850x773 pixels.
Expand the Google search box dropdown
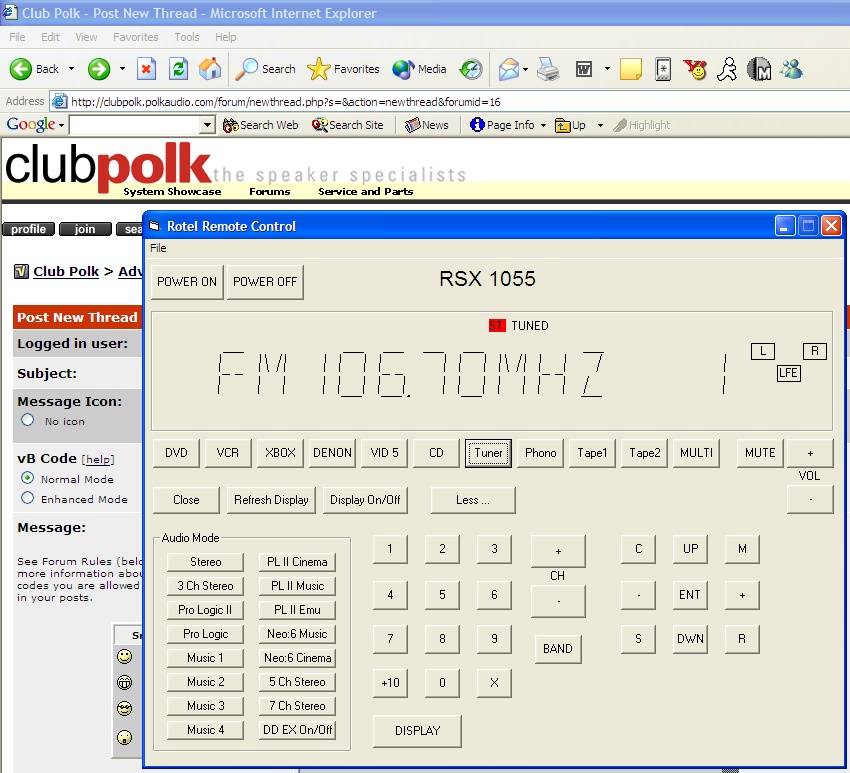(207, 125)
